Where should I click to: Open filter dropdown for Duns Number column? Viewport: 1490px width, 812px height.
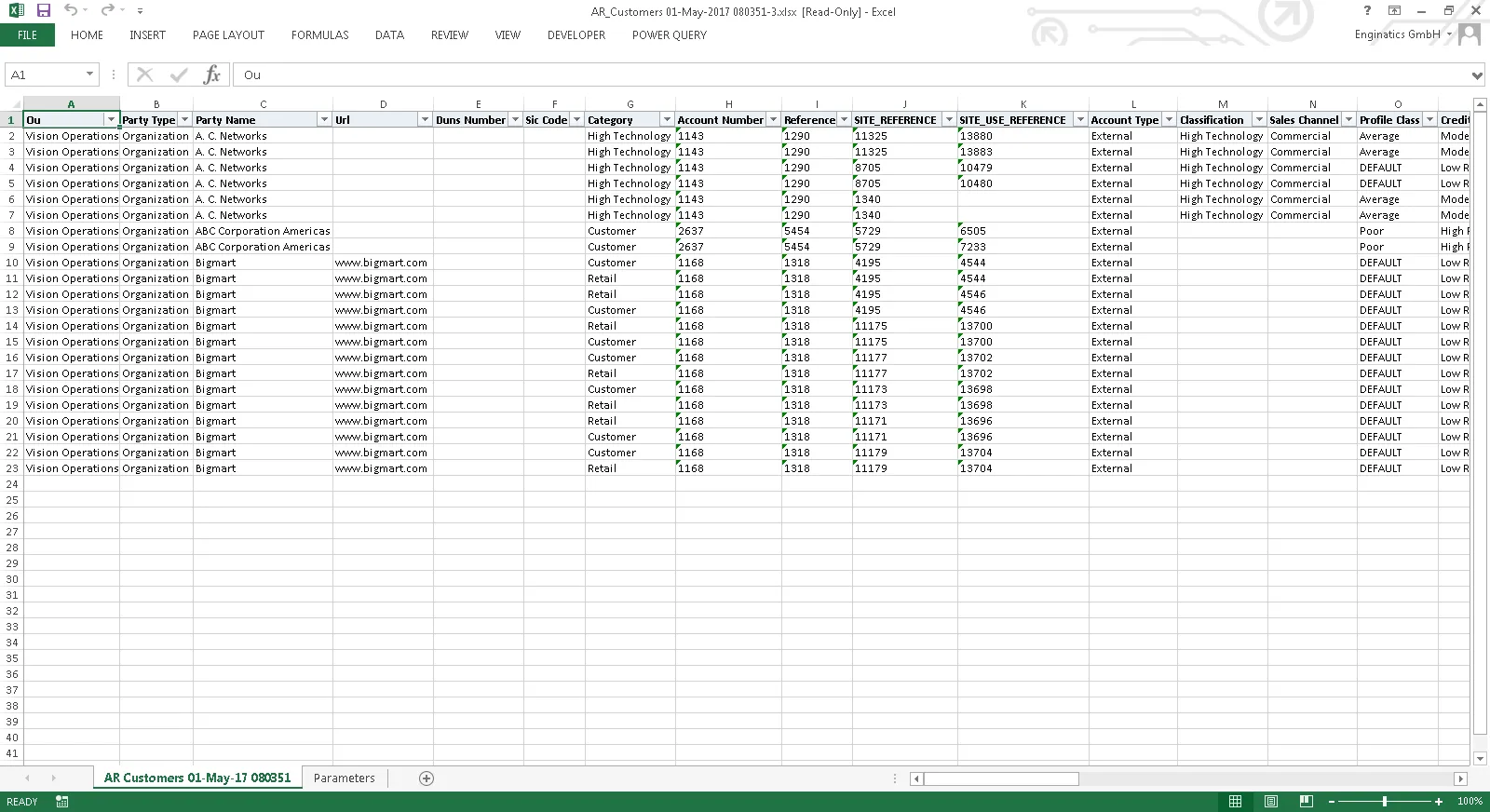tap(515, 120)
